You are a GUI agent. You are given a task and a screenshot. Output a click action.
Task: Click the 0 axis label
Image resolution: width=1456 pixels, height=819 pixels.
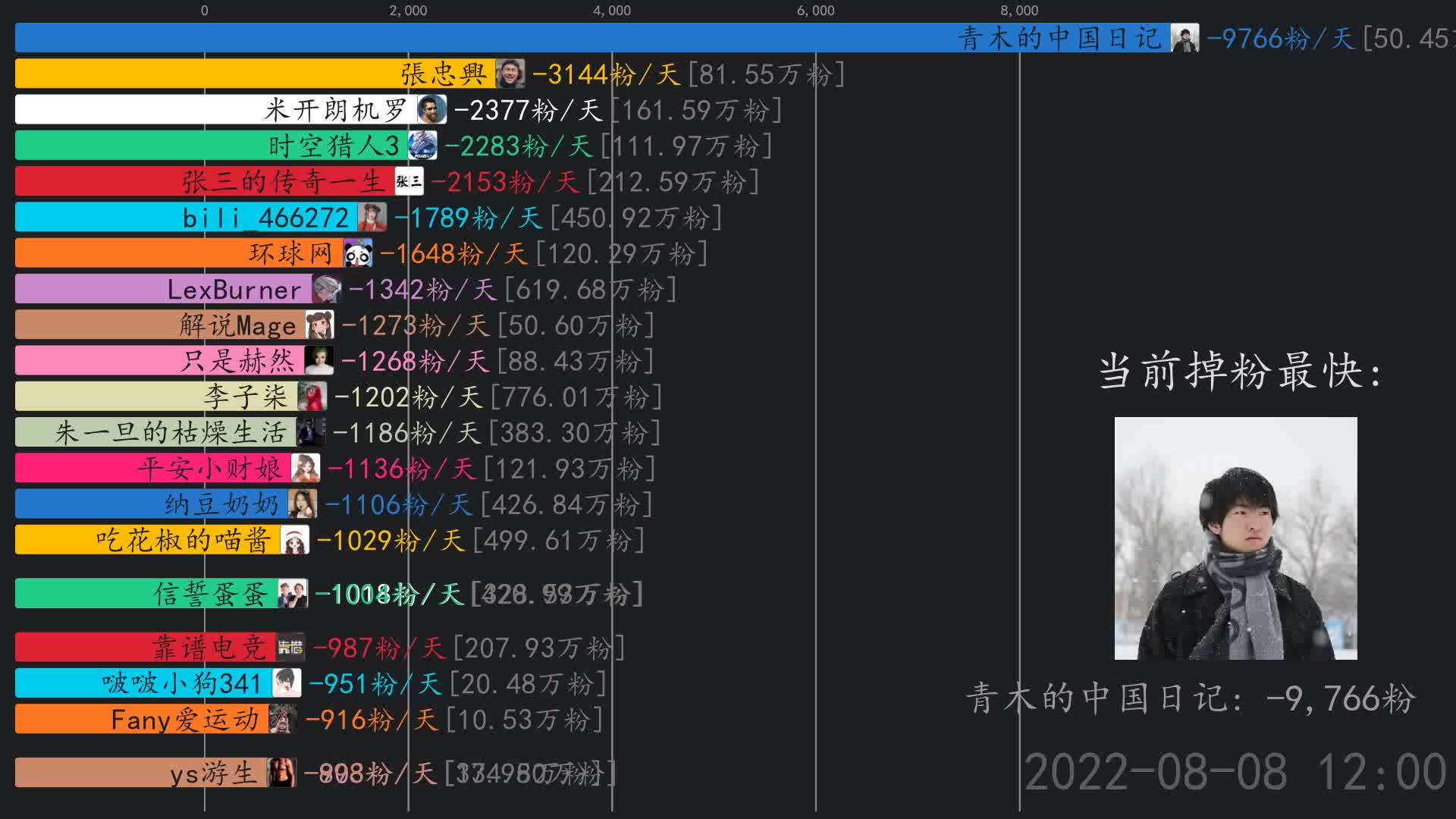point(204,11)
